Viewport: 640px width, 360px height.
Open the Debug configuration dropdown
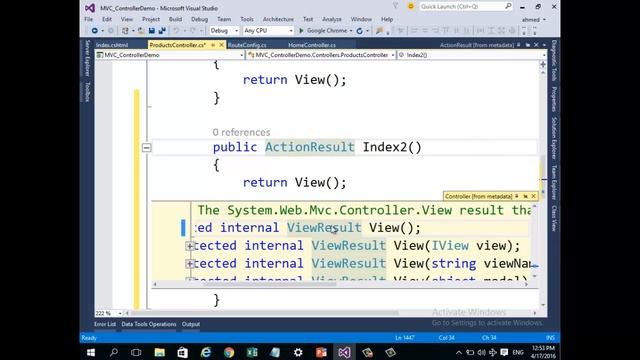pos(224,31)
